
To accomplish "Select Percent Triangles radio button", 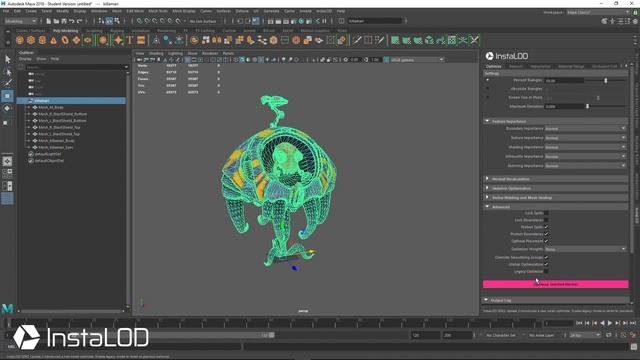I will pyautogui.click(x=487, y=80).
